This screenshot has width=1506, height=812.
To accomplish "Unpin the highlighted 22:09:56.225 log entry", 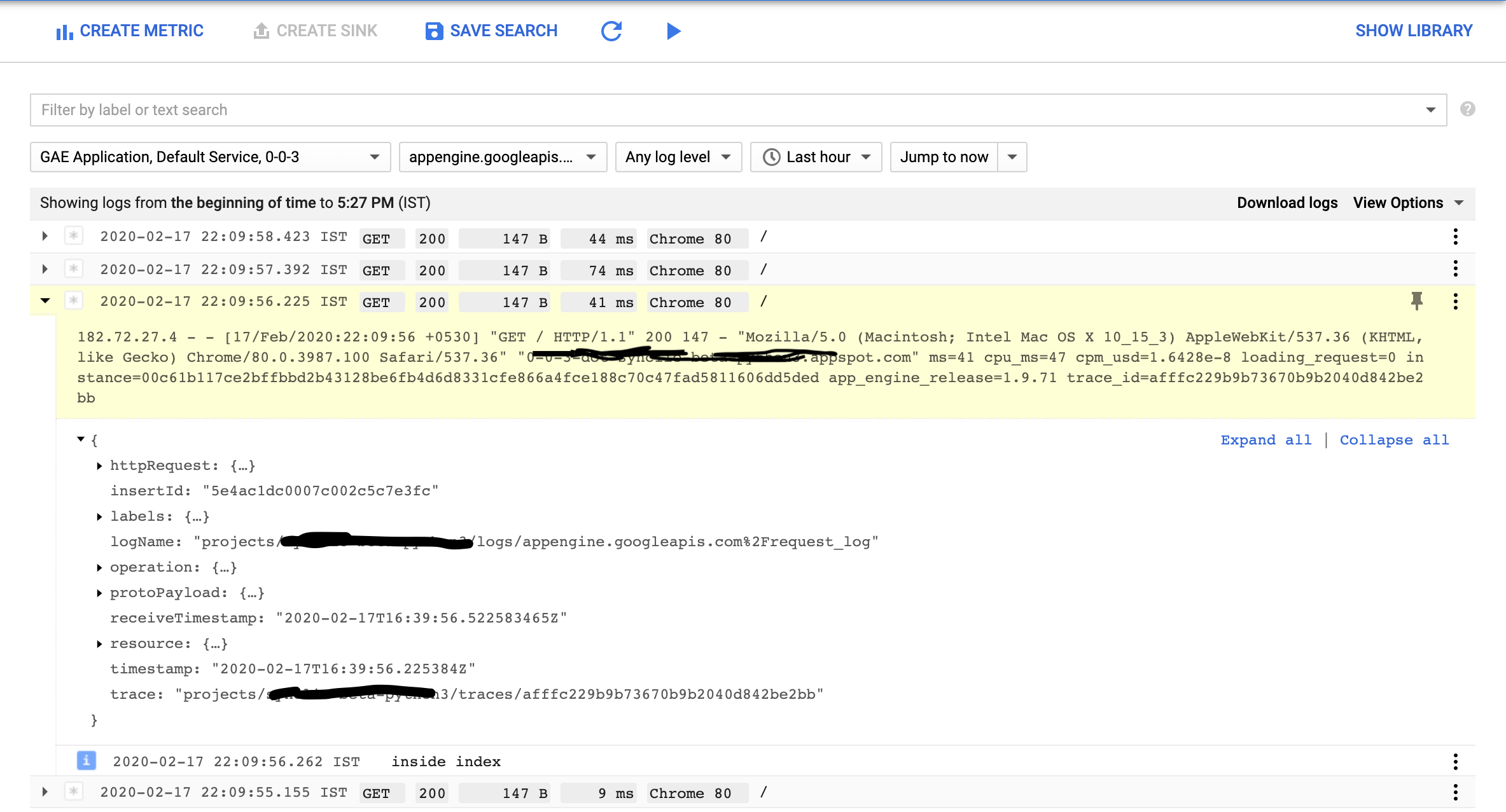I will tap(1416, 301).
